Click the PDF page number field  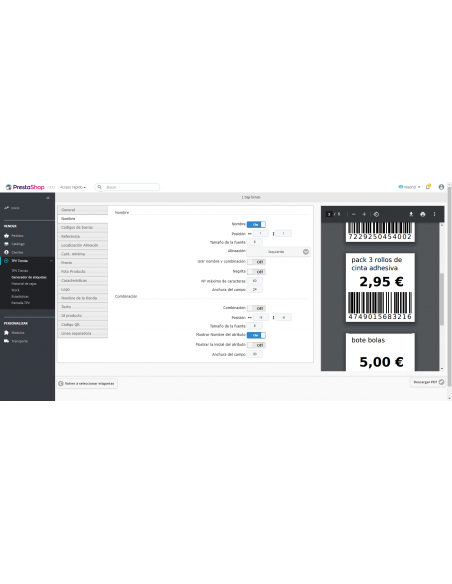(329, 214)
